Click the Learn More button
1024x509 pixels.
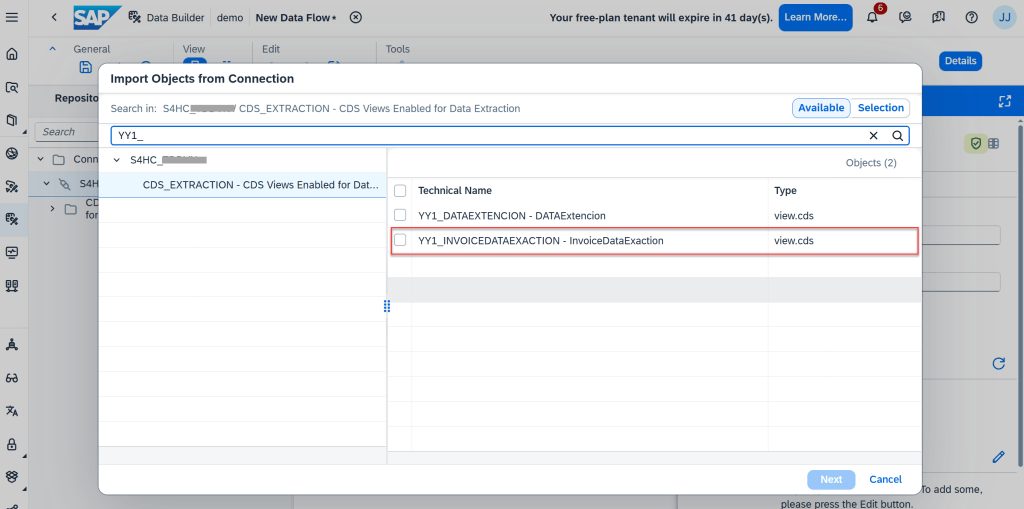tap(814, 17)
